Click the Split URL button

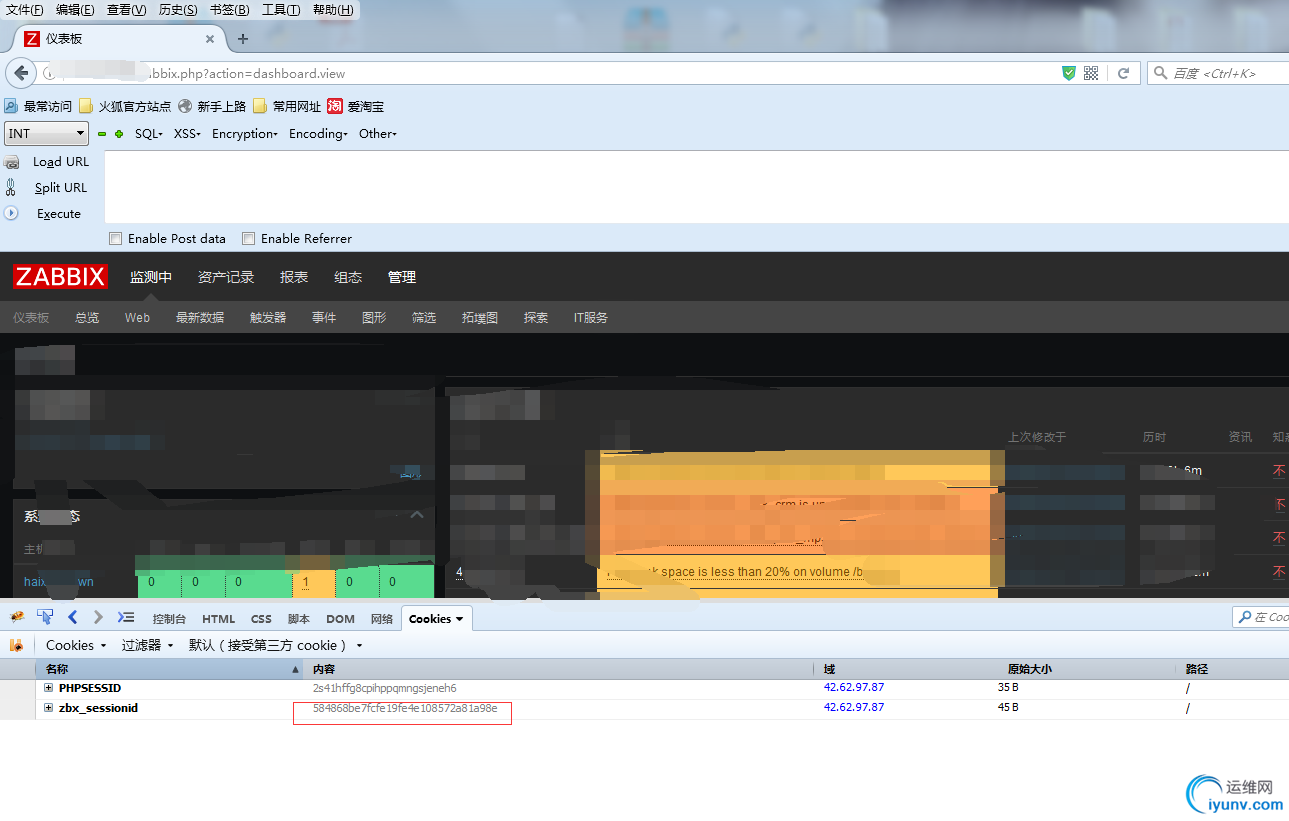click(60, 187)
